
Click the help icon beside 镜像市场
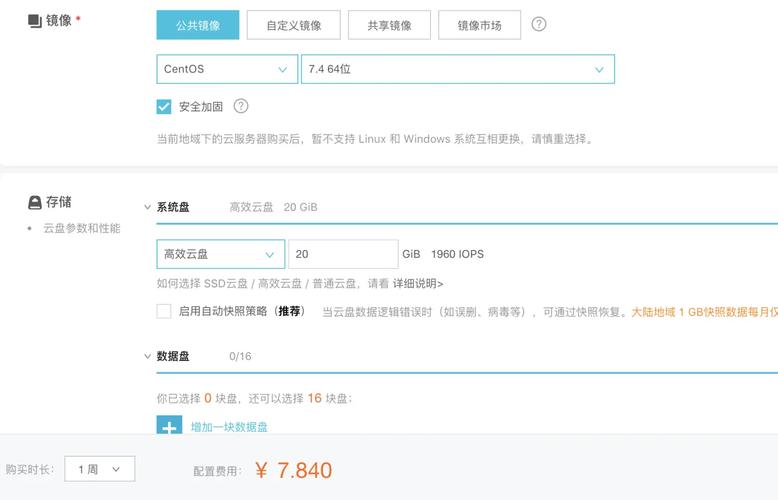tap(538, 24)
